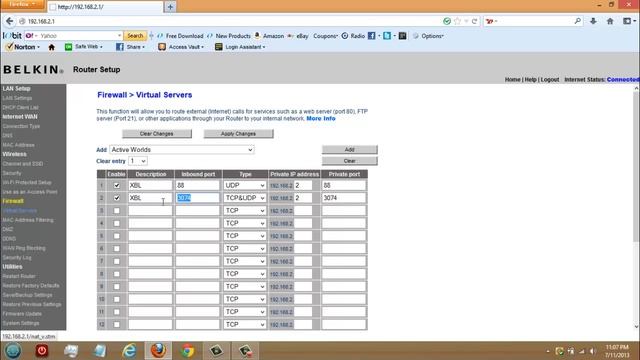Screen dimensions: 640x360
Task: Reload the page with the refresh icon
Action: [x=474, y=21]
